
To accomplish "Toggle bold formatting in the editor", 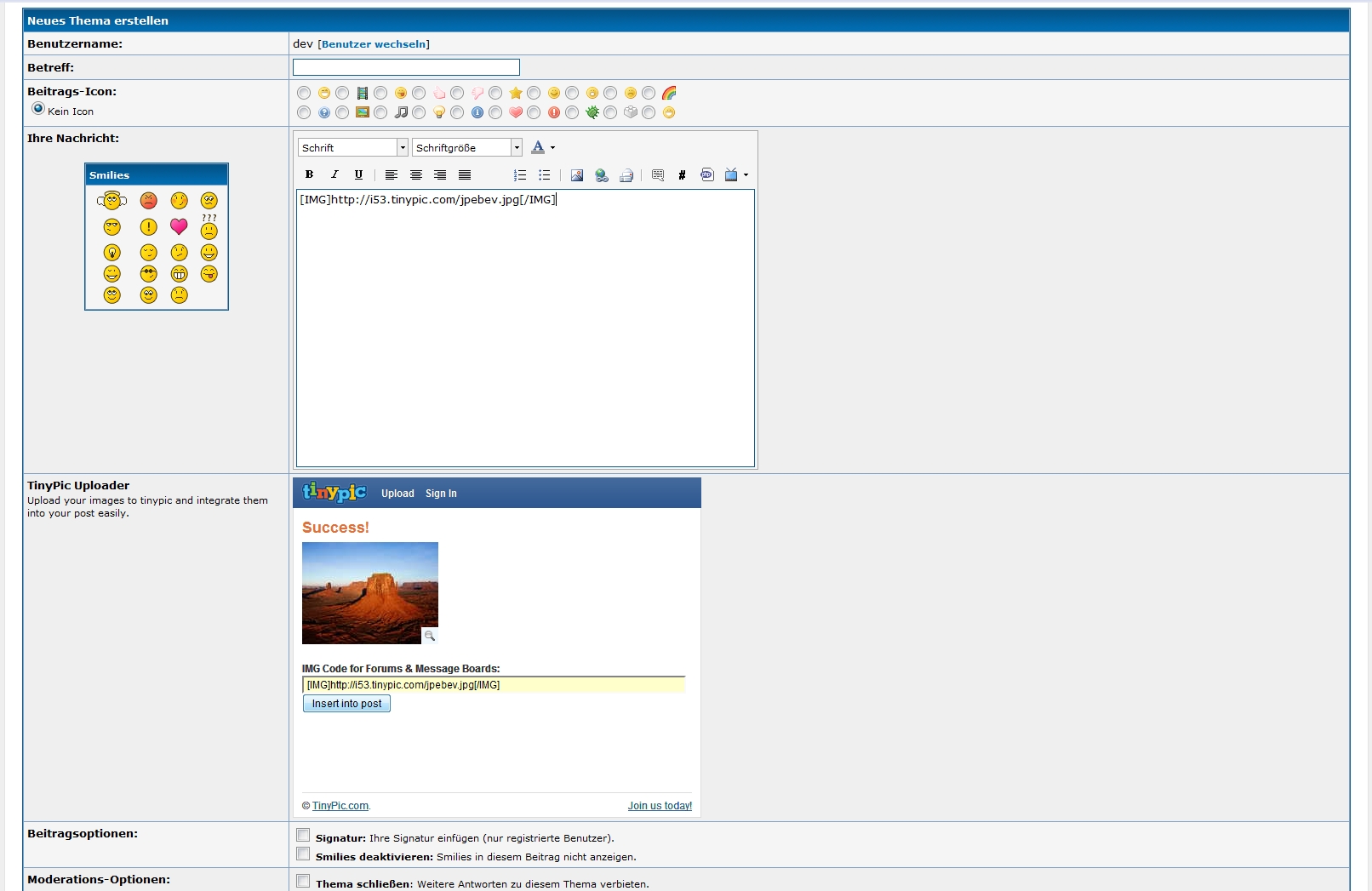I will point(309,174).
